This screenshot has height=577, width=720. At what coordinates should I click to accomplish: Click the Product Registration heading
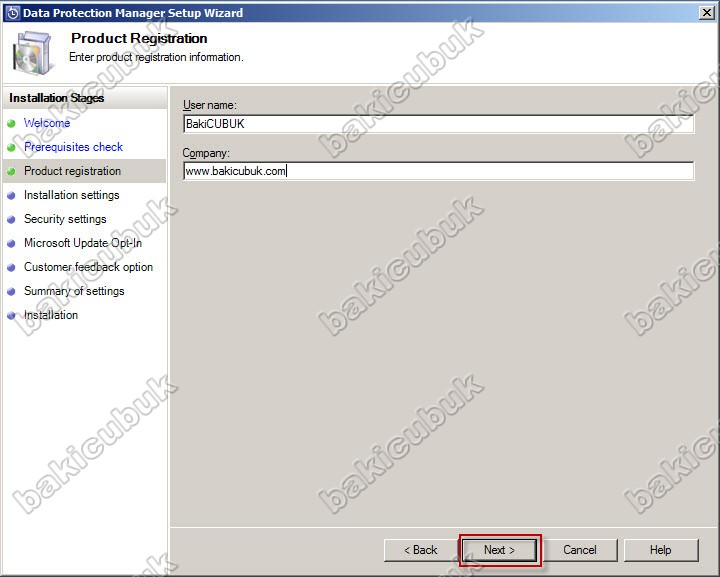(x=139, y=38)
